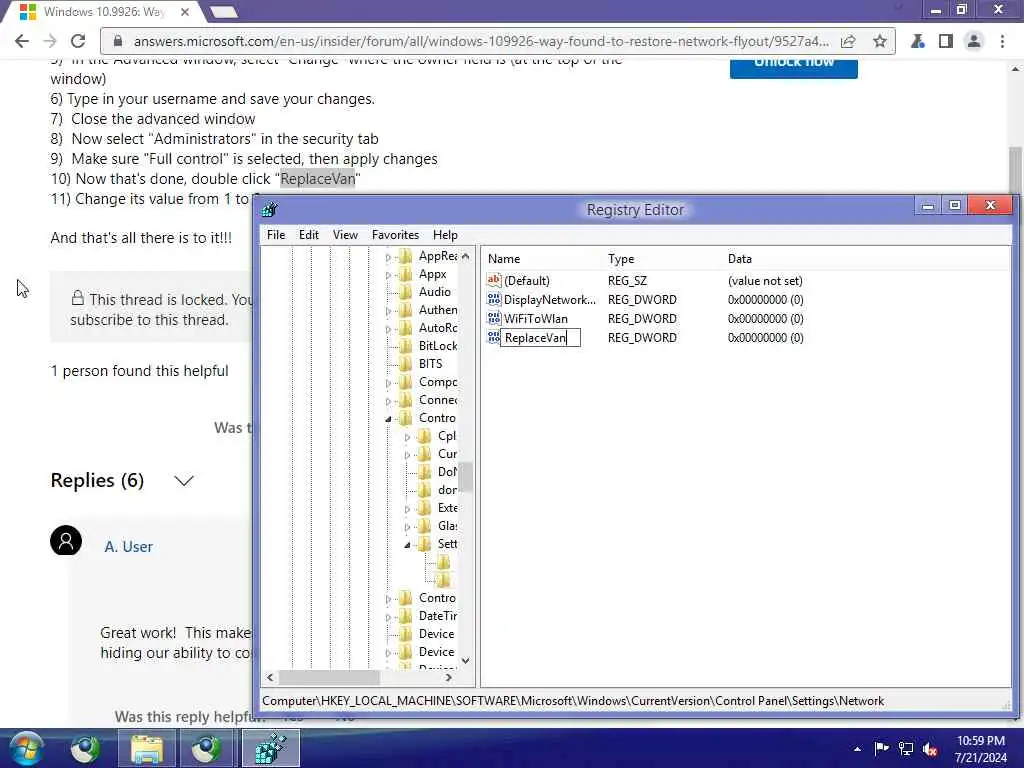Select the BitLock registry key
The image size is (1024, 768).
point(438,345)
